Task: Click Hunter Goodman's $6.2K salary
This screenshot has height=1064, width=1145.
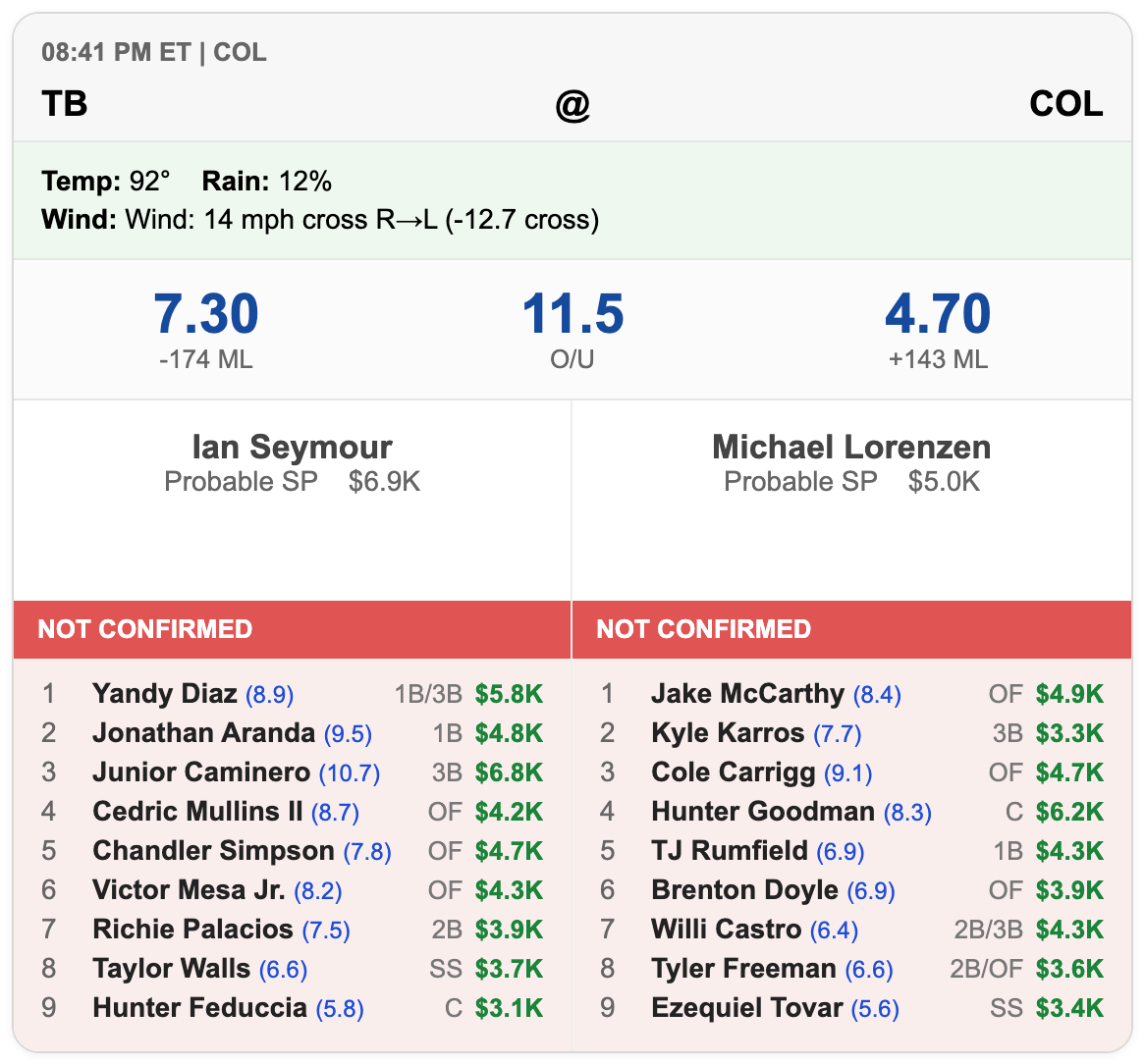Action: tap(1069, 812)
